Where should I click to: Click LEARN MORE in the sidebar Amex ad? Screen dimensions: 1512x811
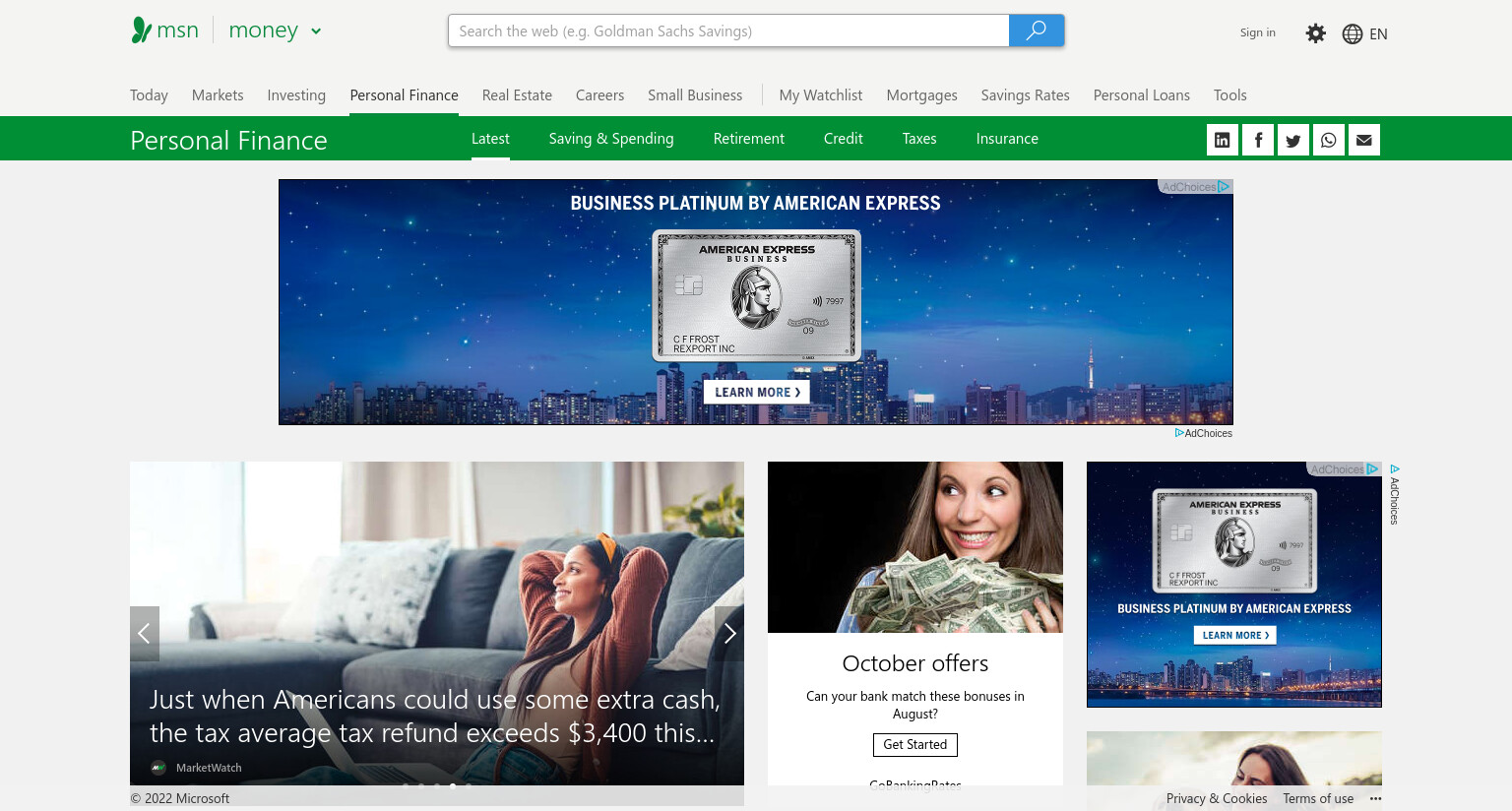click(x=1234, y=635)
